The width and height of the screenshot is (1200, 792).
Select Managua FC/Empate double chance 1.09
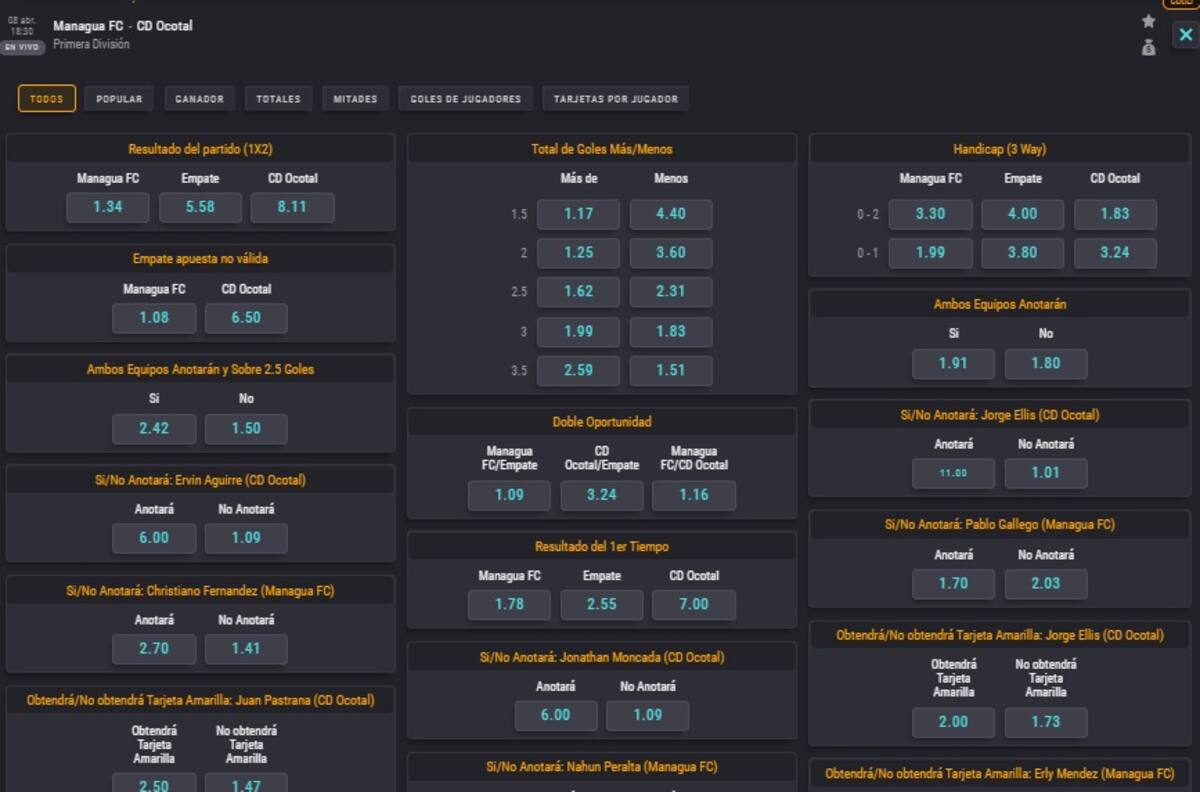pyautogui.click(x=509, y=495)
